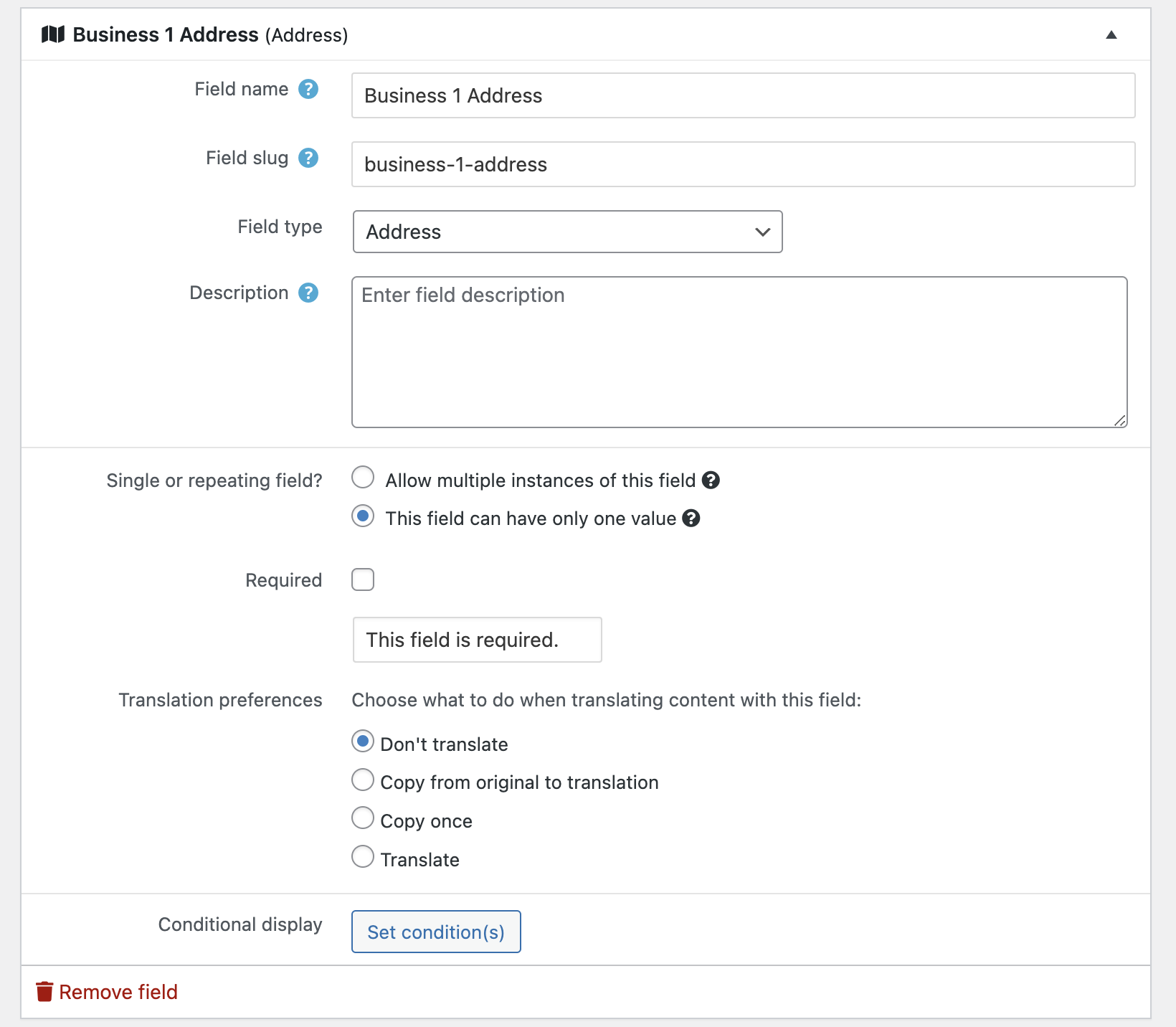The image size is (1176, 1027).
Task: Edit the 'This field is required.' message box
Action: tap(478, 640)
